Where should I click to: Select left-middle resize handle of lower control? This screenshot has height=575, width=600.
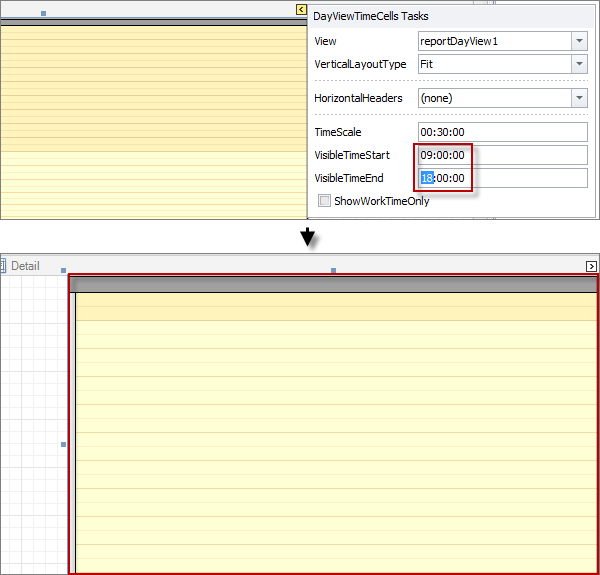pos(64,444)
